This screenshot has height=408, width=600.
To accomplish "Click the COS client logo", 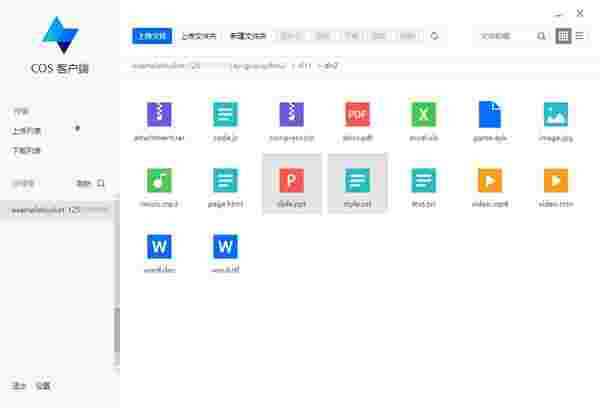I will click(x=60, y=34).
